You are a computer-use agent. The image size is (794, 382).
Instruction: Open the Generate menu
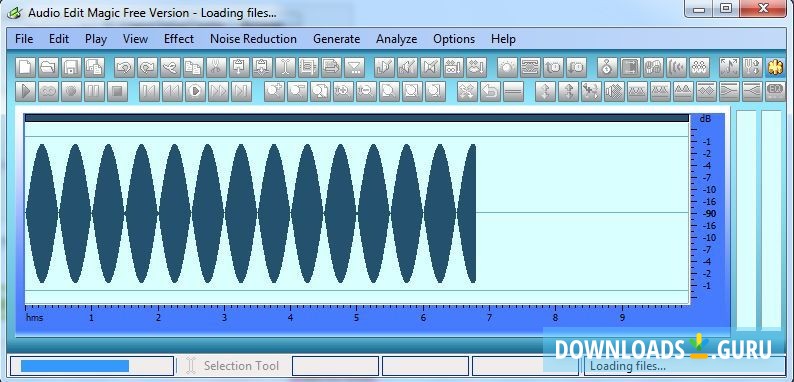point(336,39)
